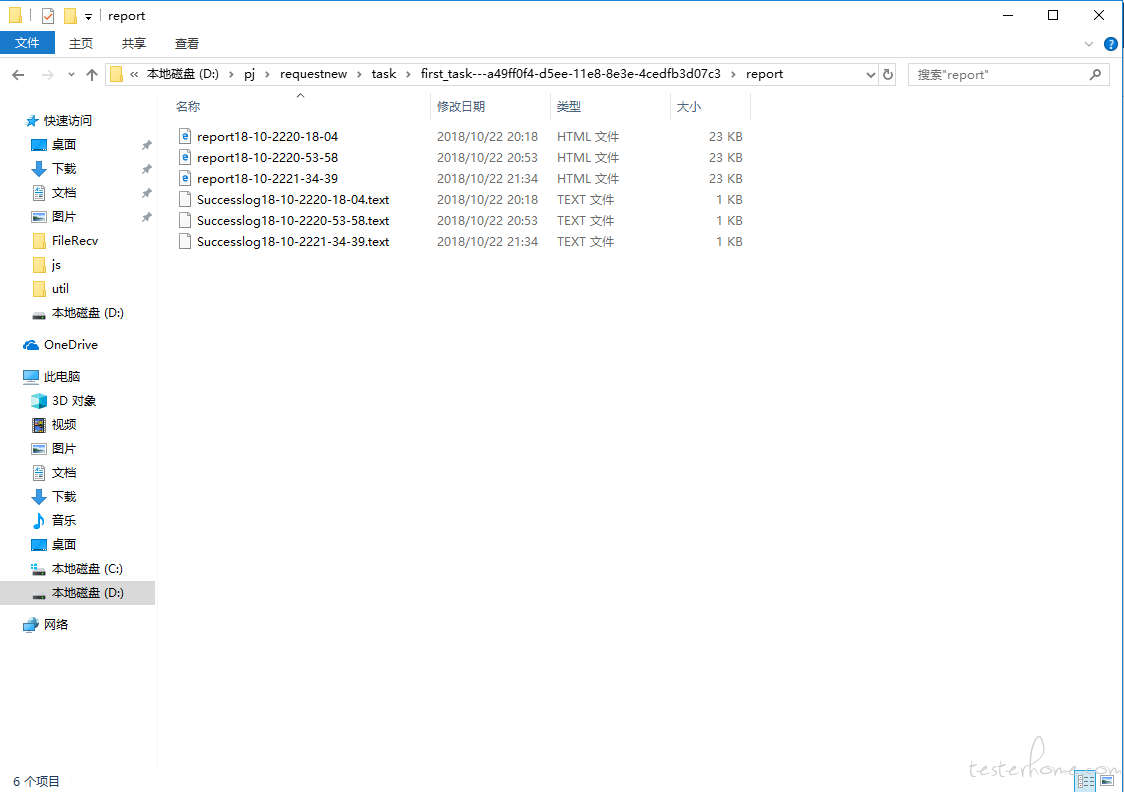Select pj in the address breadcrumb
The image size is (1124, 792).
[x=249, y=74]
